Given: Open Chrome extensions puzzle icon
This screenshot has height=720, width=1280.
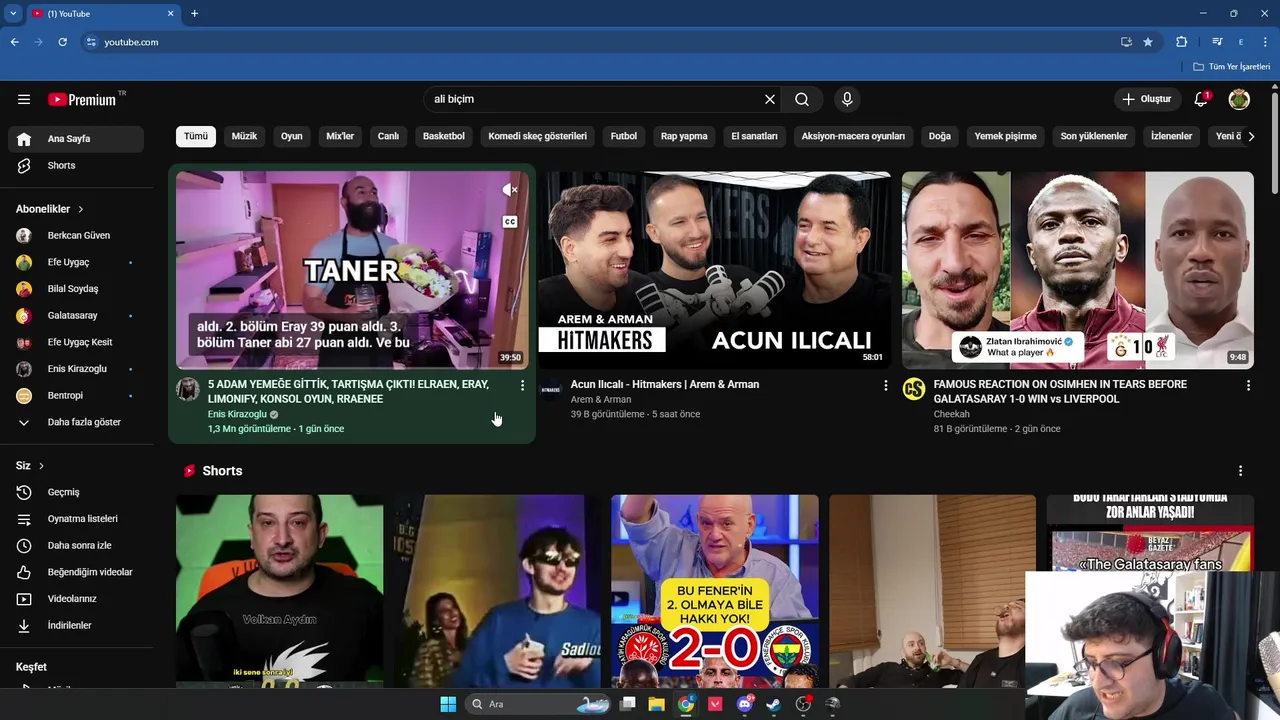Looking at the screenshot, I should tap(1181, 42).
